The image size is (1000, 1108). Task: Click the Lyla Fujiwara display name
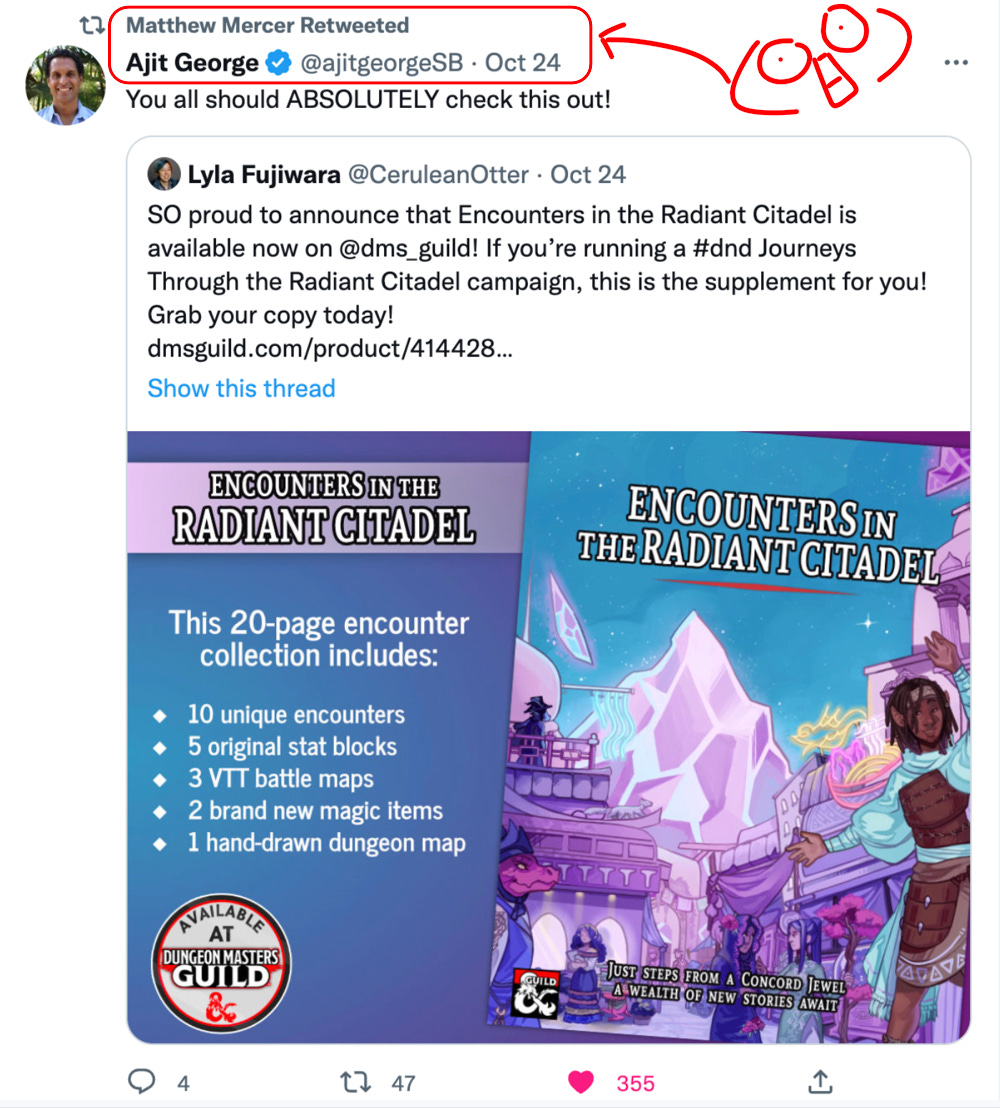(x=264, y=175)
